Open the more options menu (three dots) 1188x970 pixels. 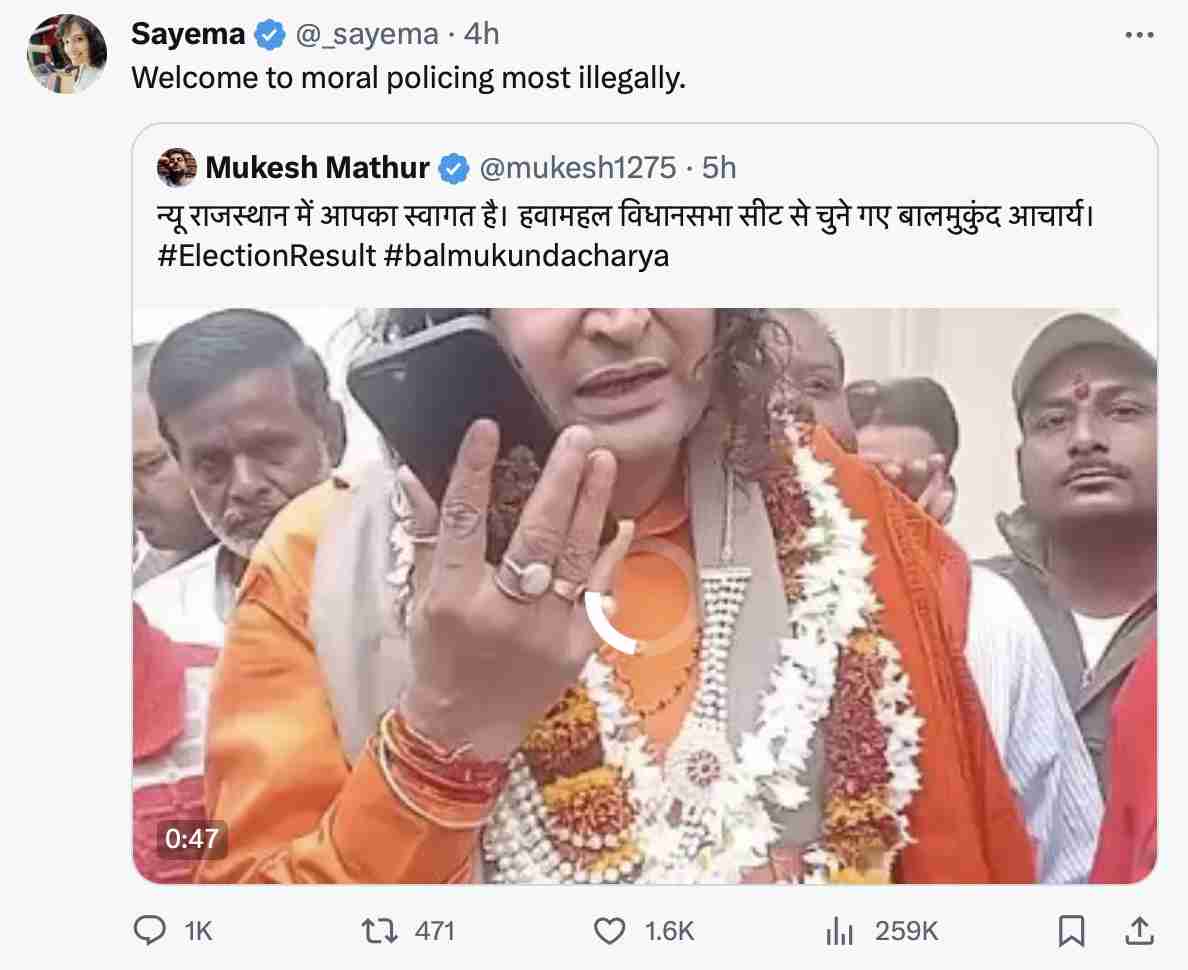point(1138,33)
